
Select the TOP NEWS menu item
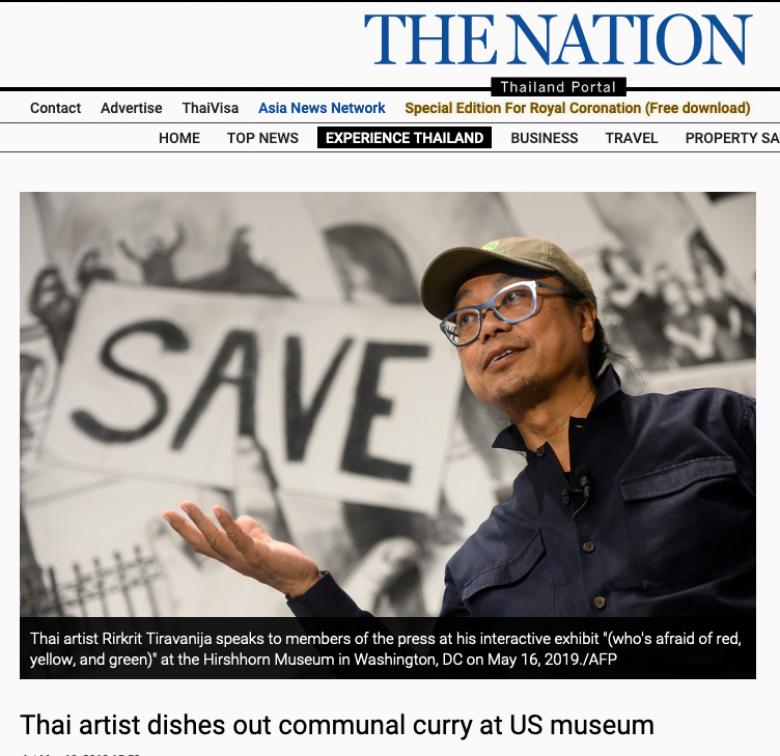[263, 138]
